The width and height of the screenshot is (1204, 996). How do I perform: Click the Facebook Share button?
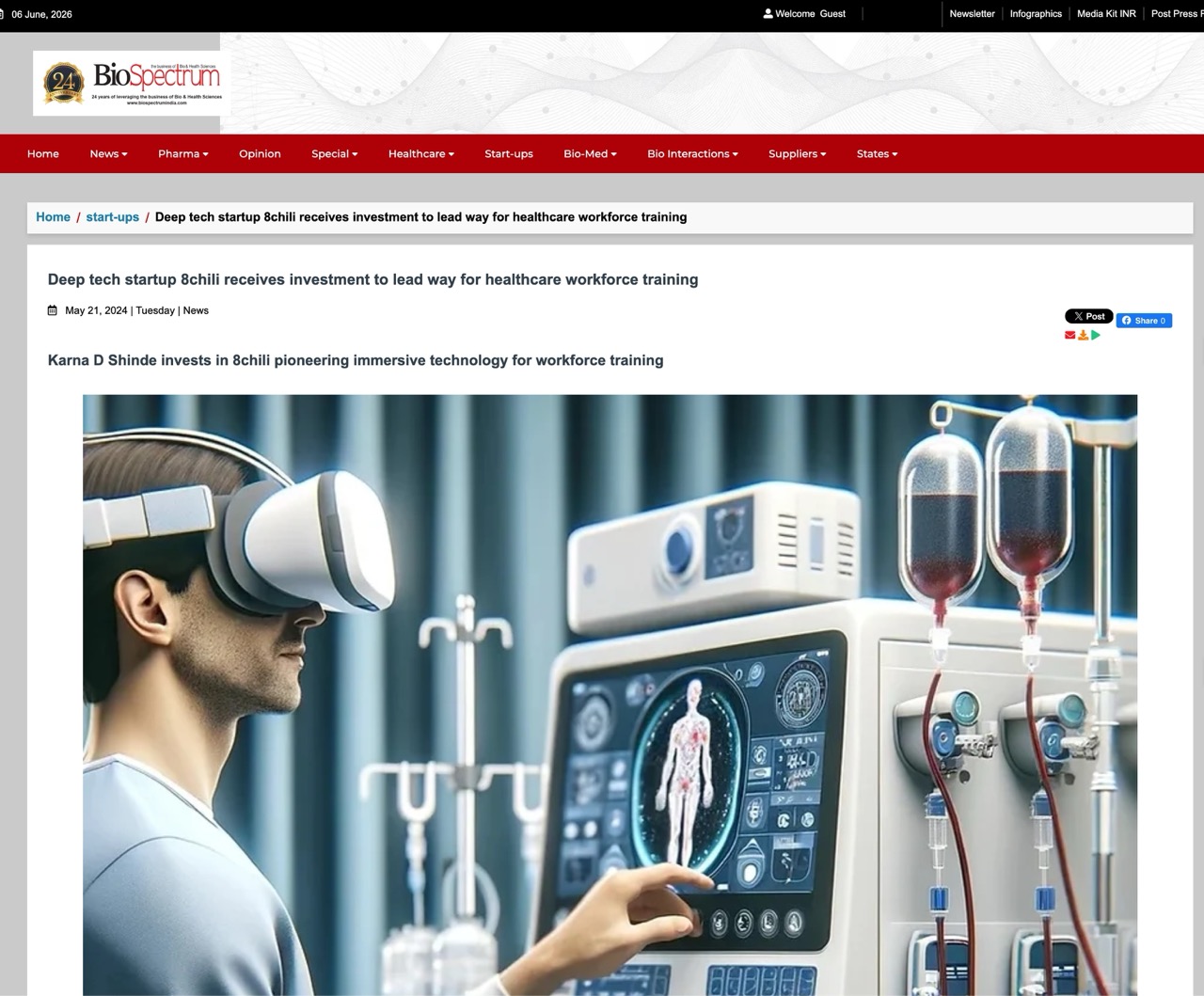coord(1144,321)
